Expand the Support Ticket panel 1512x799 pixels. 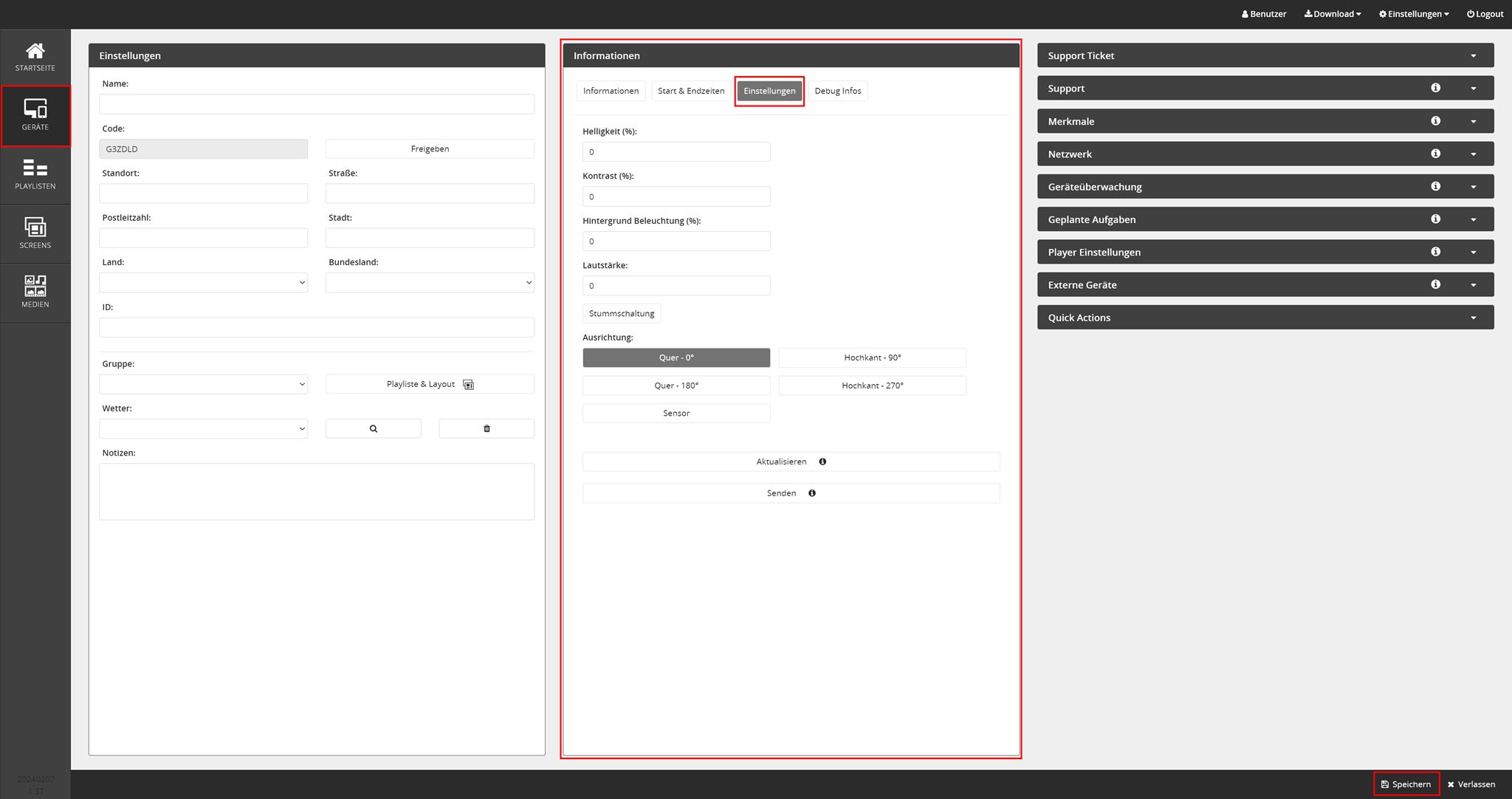pyautogui.click(x=1265, y=55)
